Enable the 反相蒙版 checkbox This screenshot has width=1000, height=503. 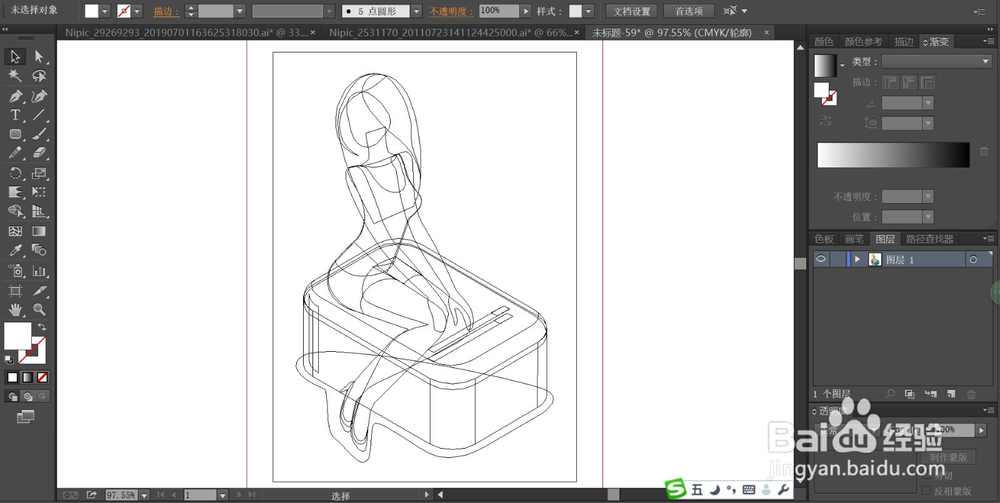(x=926, y=490)
